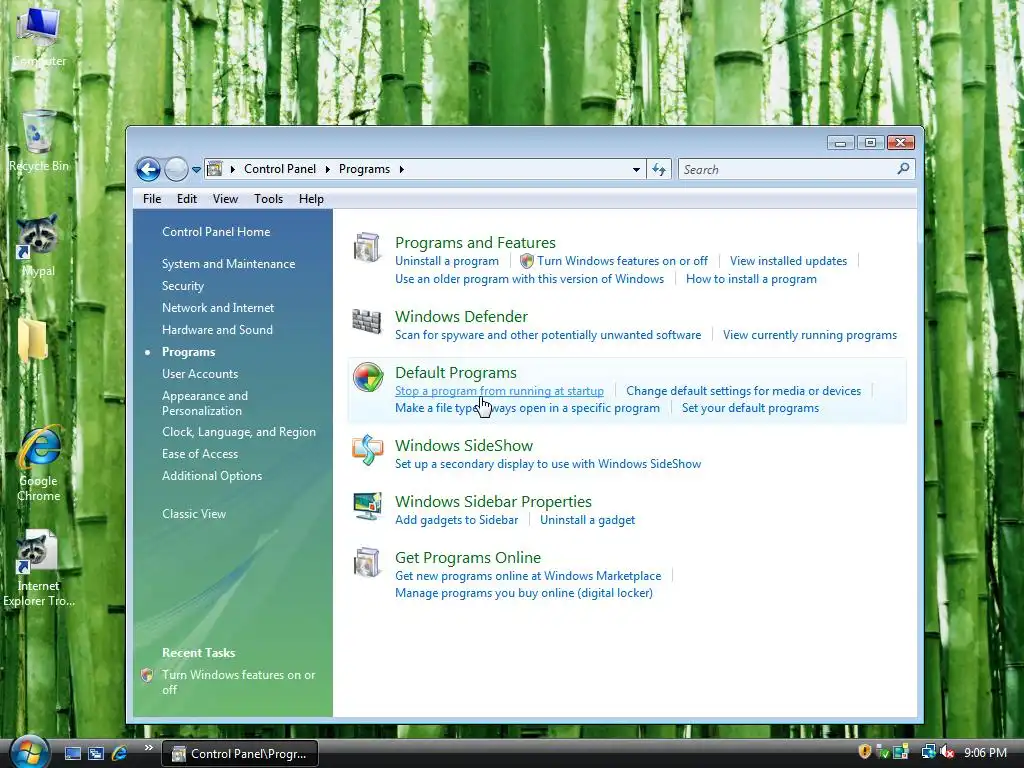Image resolution: width=1024 pixels, height=768 pixels.
Task: Click the Refresh button beside address bar
Action: pyautogui.click(x=659, y=170)
